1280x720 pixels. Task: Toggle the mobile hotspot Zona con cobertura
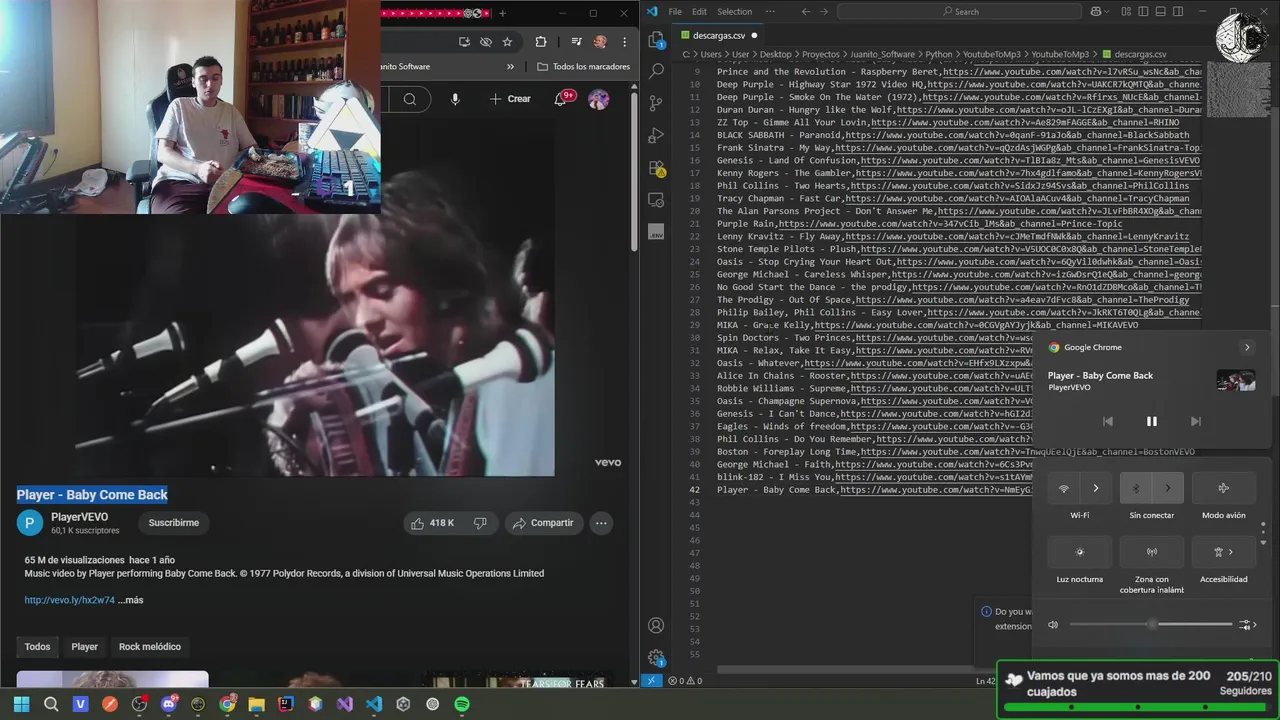pos(1152,552)
